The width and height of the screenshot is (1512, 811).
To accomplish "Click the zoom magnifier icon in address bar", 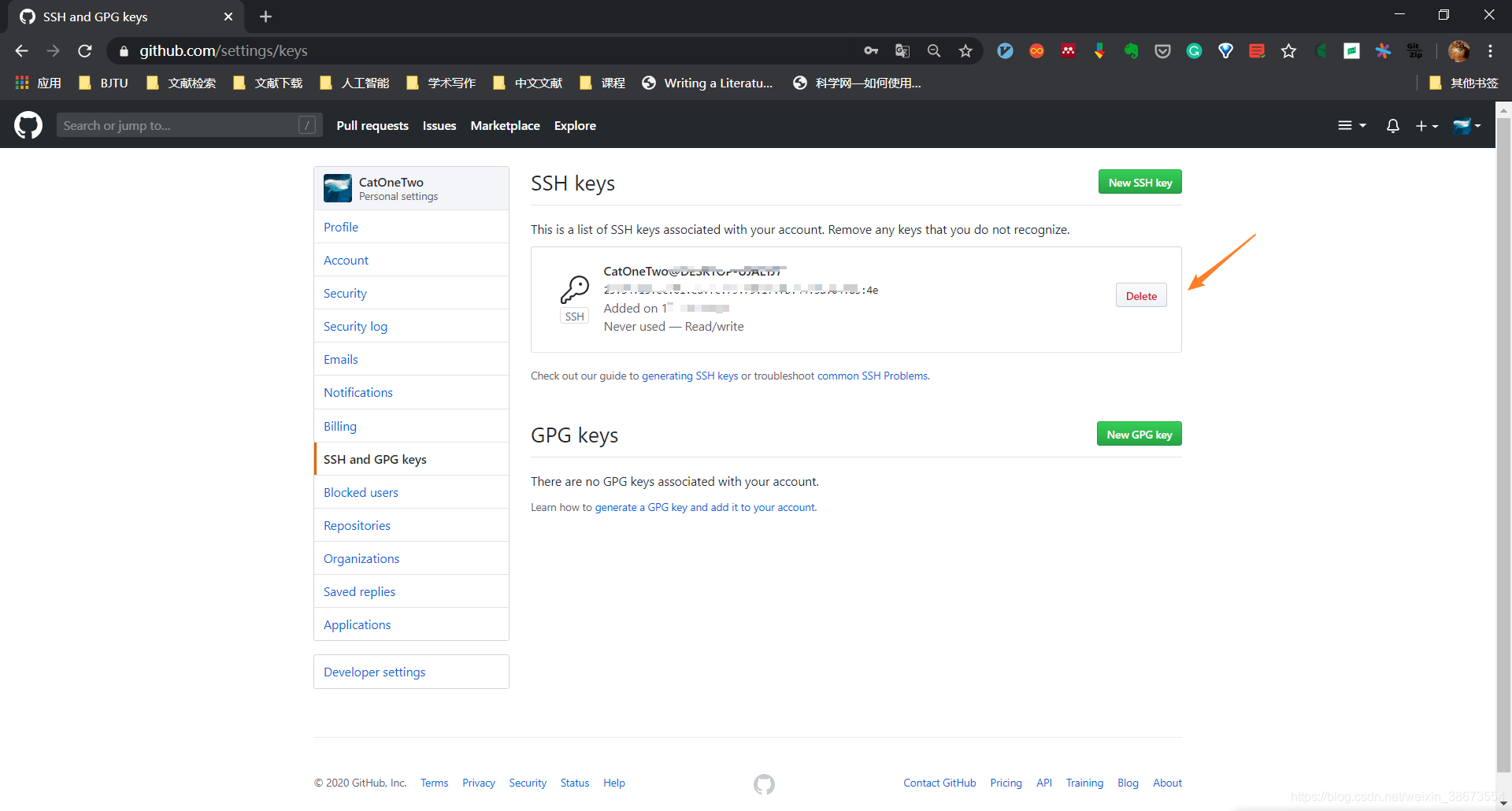I will pyautogui.click(x=934, y=51).
